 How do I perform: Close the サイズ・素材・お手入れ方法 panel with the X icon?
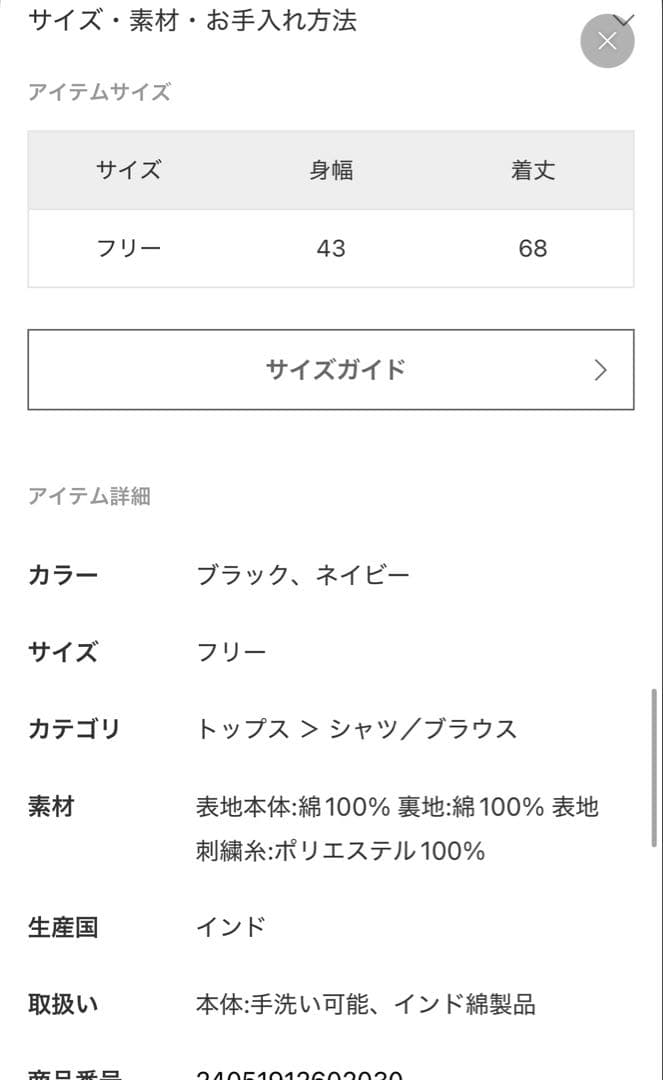coord(607,41)
